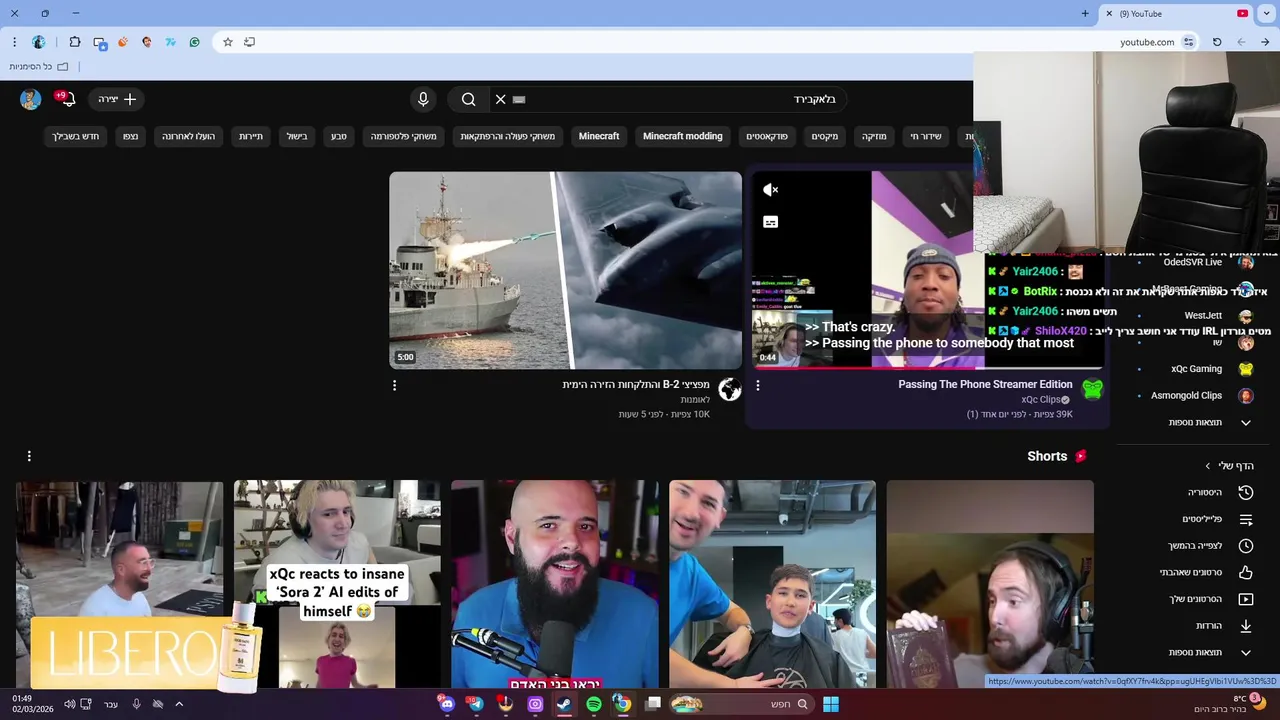Select the Minecraft modding filter chip
The image size is (1280, 720).
click(682, 136)
